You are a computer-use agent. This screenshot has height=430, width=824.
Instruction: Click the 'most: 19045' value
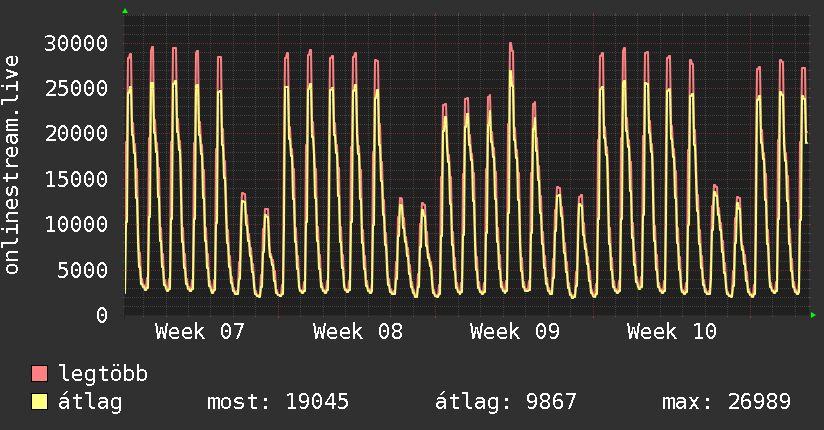(278, 402)
